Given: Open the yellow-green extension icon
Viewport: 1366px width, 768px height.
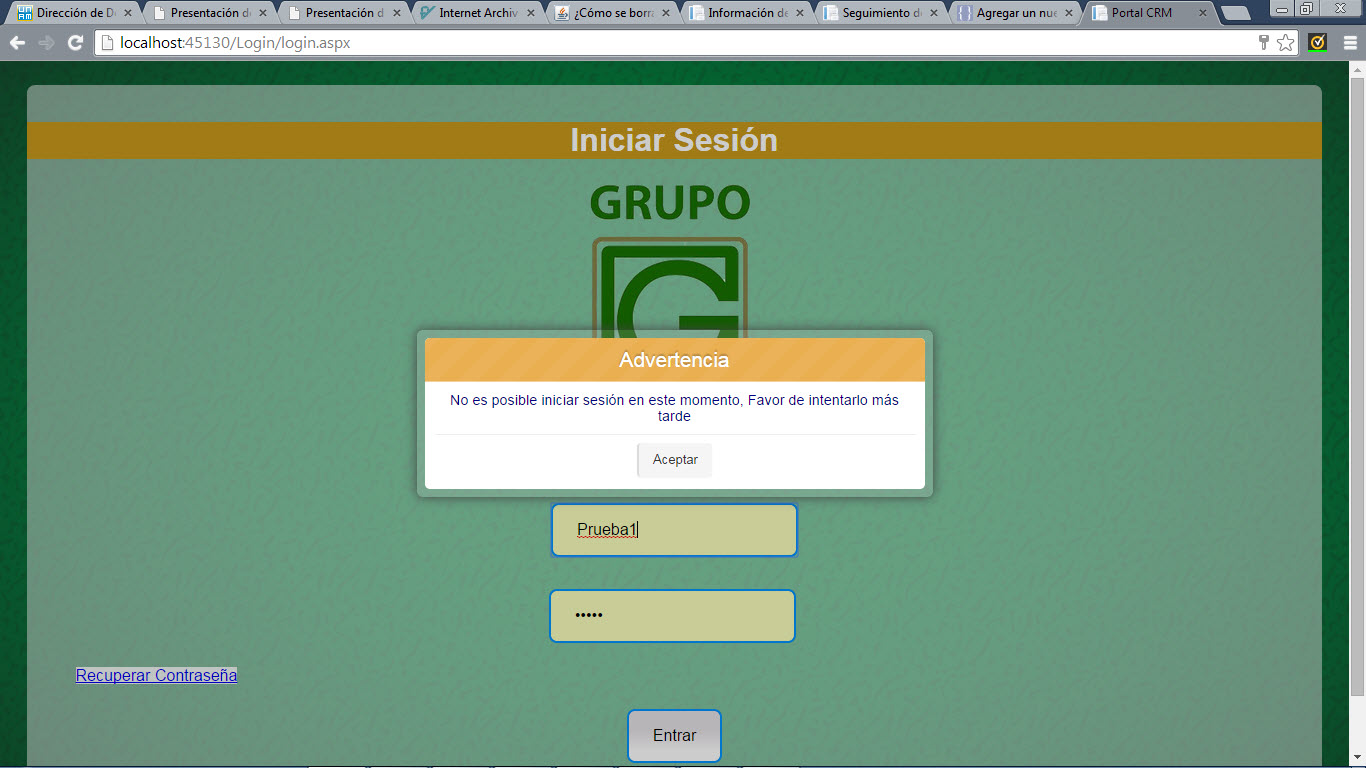Looking at the screenshot, I should (1318, 43).
